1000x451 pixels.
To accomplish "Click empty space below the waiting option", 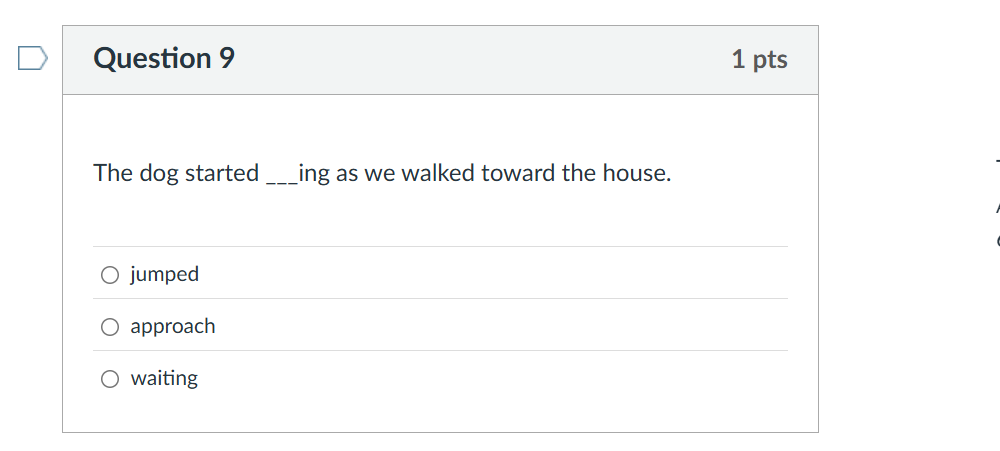I will (x=440, y=412).
